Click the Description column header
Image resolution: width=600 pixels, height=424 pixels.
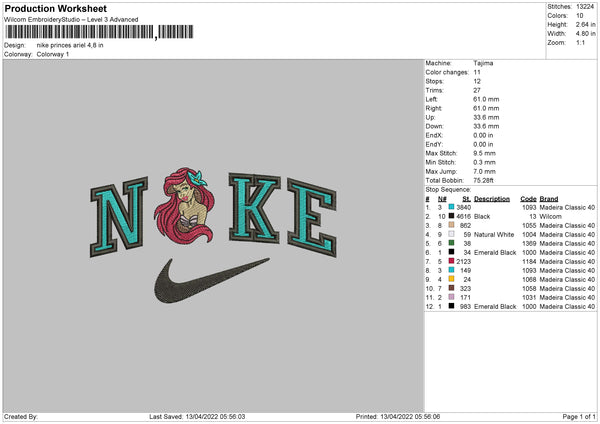click(492, 199)
